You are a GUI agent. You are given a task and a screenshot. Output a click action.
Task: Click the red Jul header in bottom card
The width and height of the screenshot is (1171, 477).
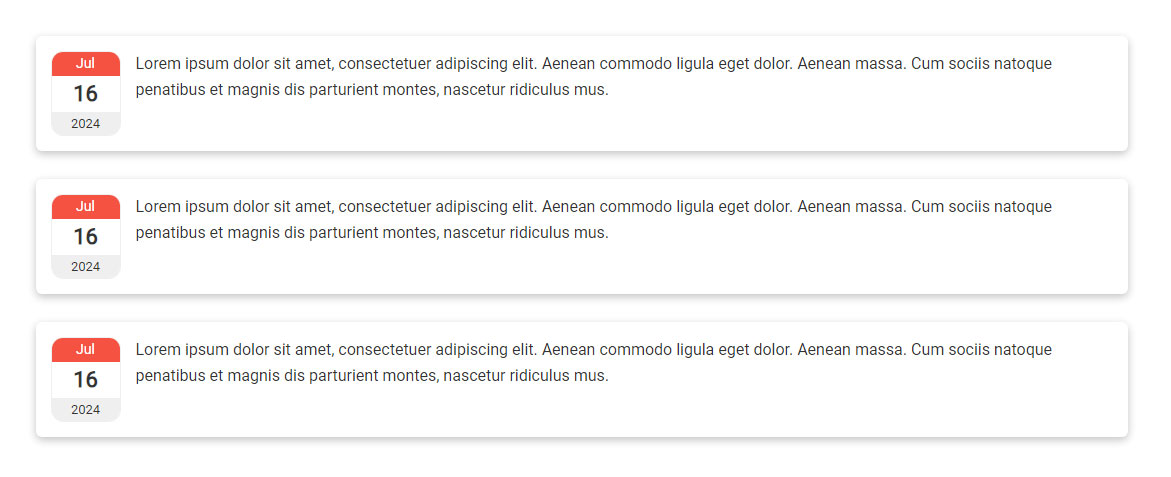coord(86,349)
